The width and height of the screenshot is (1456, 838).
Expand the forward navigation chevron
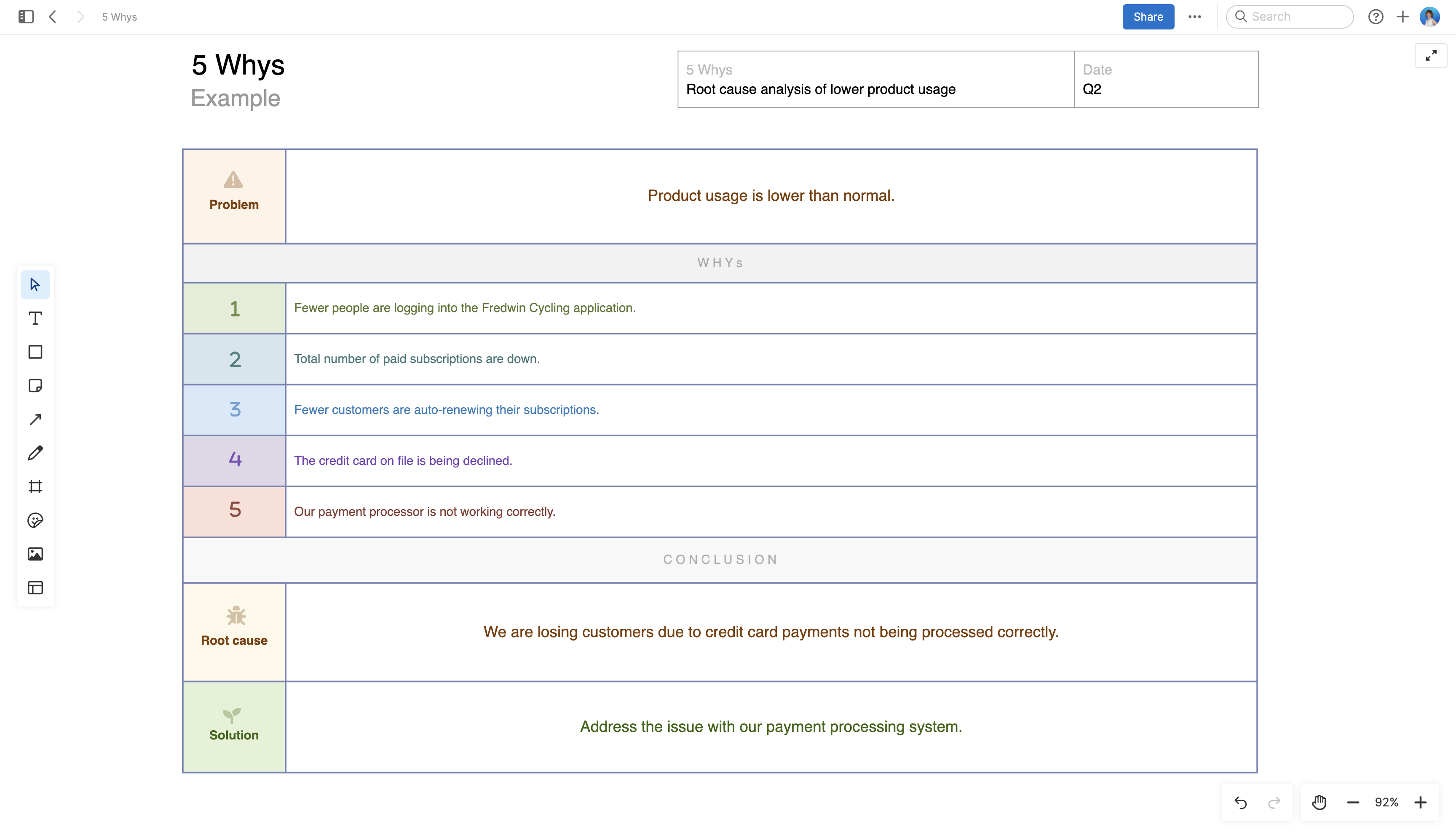(80, 17)
